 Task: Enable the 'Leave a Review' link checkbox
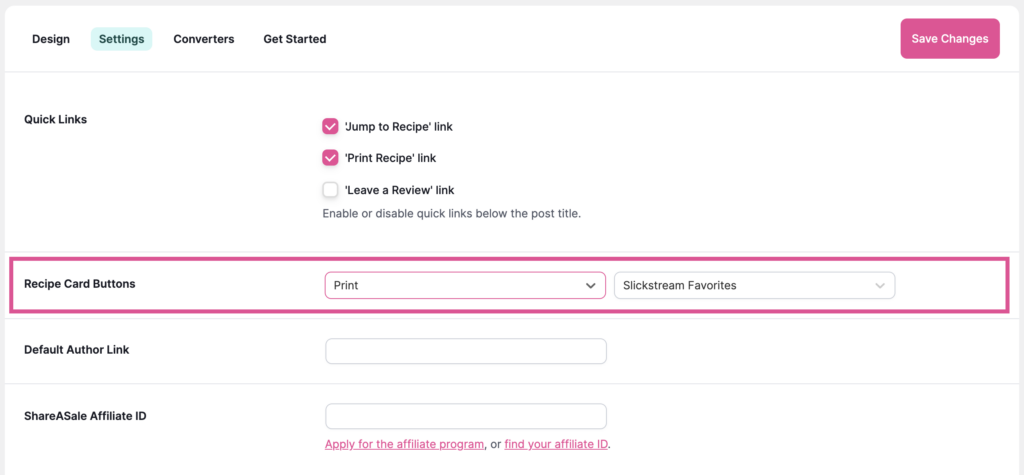pos(330,189)
